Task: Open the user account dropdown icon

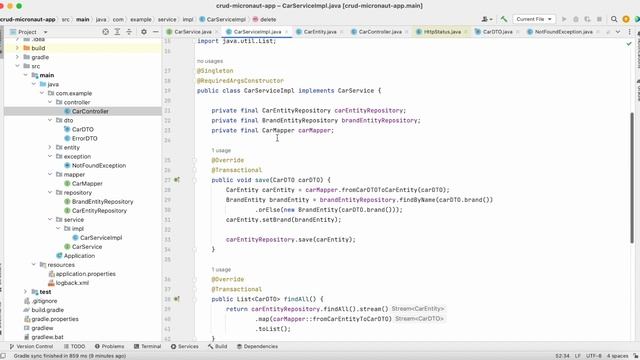Action: click(x=487, y=19)
